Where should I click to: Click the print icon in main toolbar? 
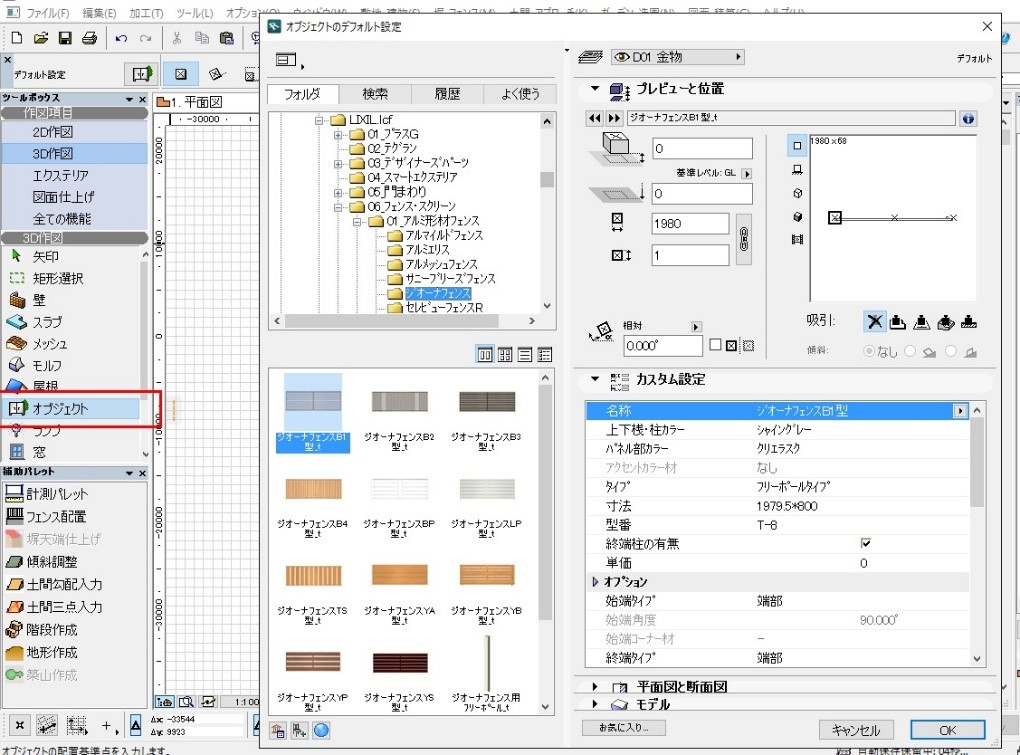[x=90, y=38]
